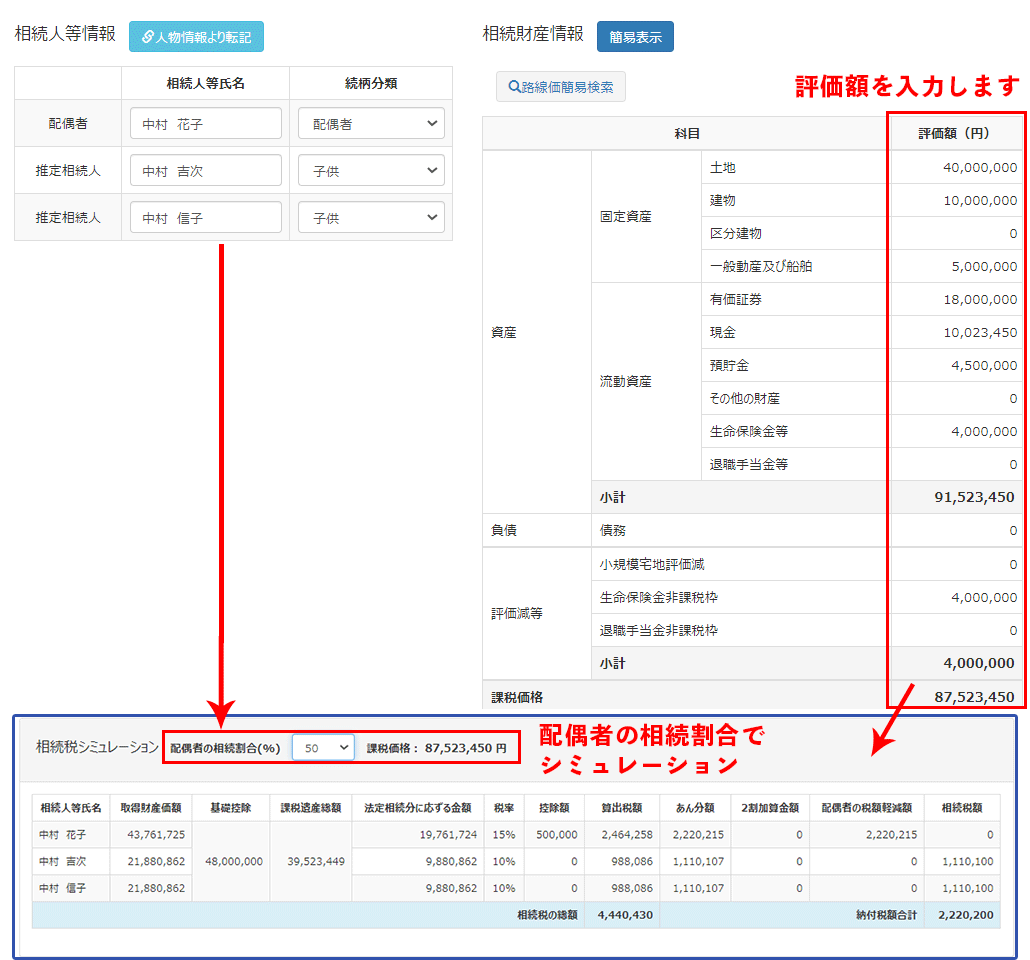Screen dimensions: 1030x960
Task: Open the 路線価簡易検索 search button
Action: click(560, 87)
